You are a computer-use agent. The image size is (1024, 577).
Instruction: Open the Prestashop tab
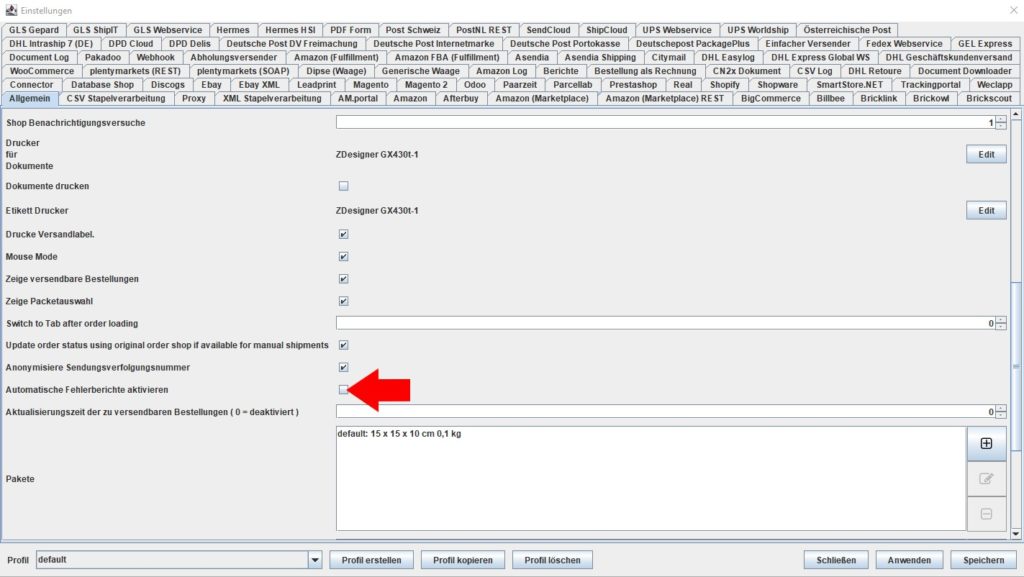(x=633, y=85)
